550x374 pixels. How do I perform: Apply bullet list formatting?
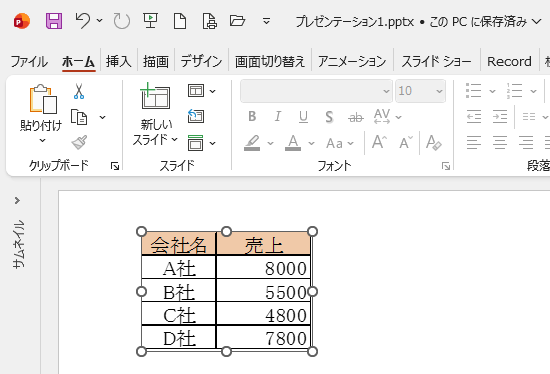(x=474, y=91)
